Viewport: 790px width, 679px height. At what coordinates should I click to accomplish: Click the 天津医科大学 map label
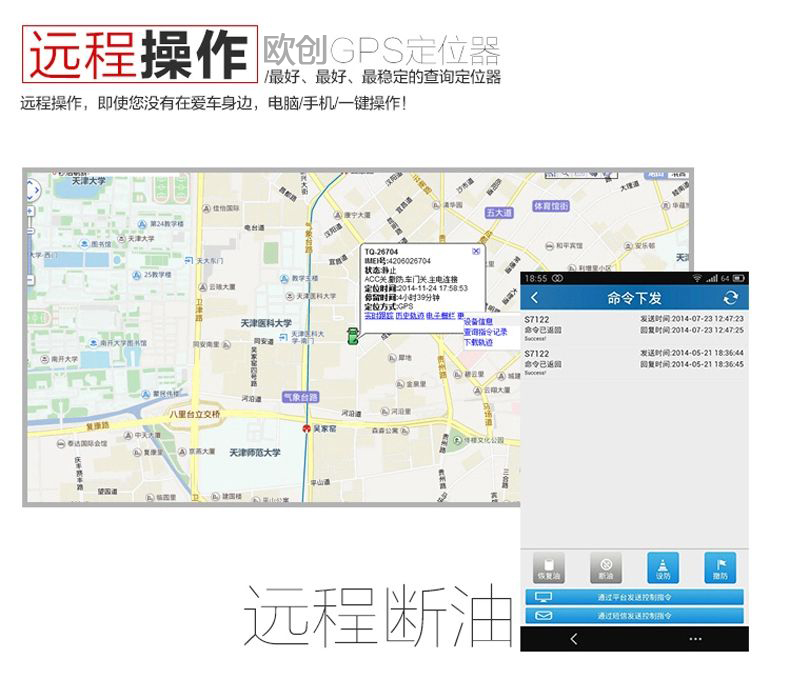coord(266,323)
